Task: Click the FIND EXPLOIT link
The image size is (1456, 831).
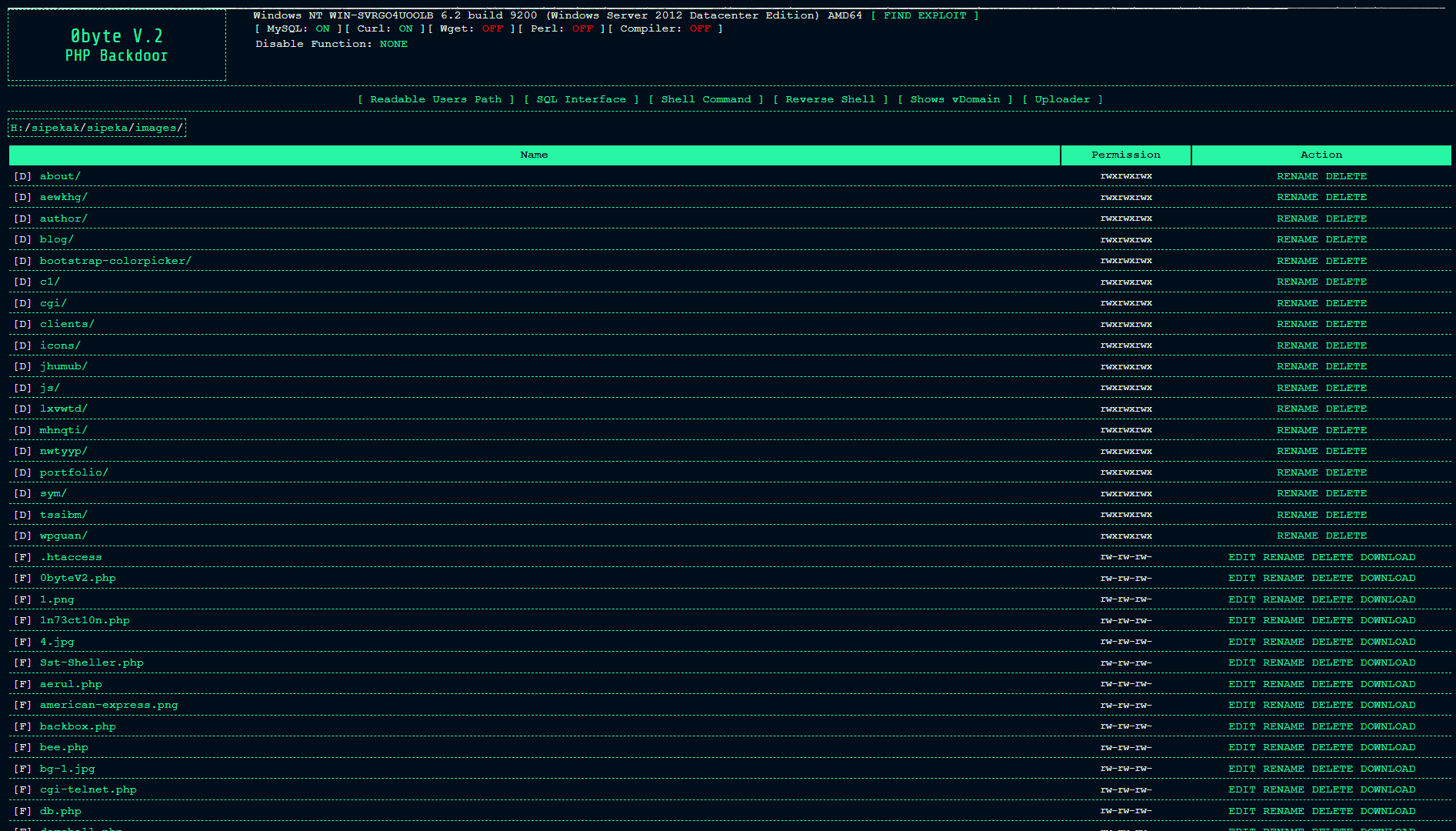Action: [925, 15]
